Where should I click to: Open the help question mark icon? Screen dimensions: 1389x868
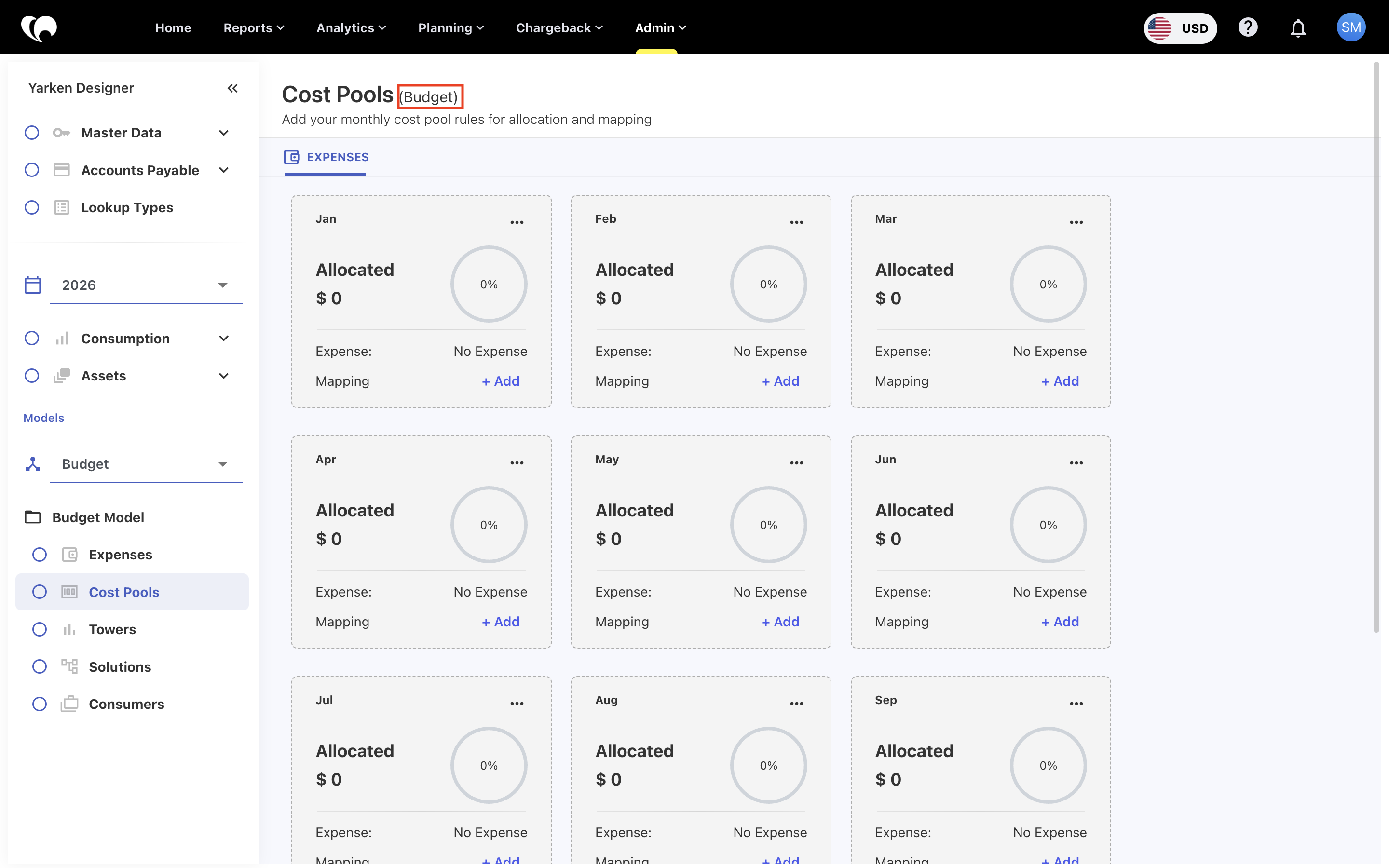tap(1248, 27)
